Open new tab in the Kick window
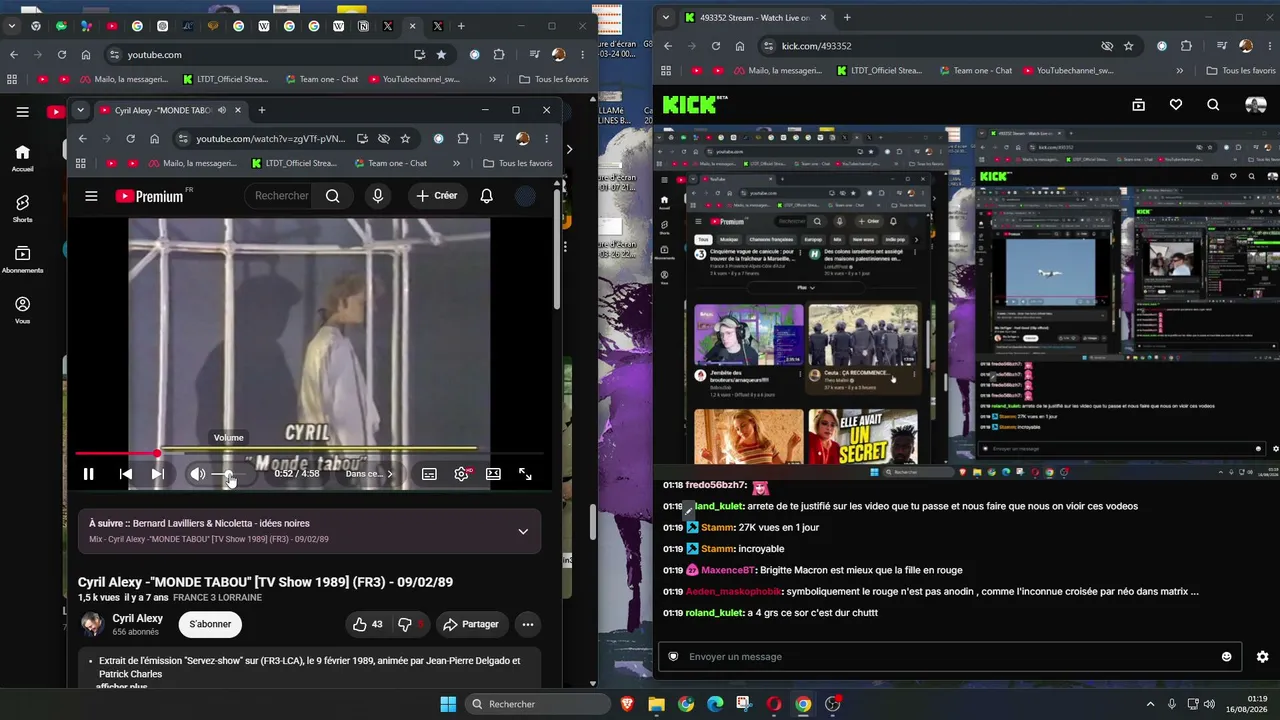 click(847, 17)
